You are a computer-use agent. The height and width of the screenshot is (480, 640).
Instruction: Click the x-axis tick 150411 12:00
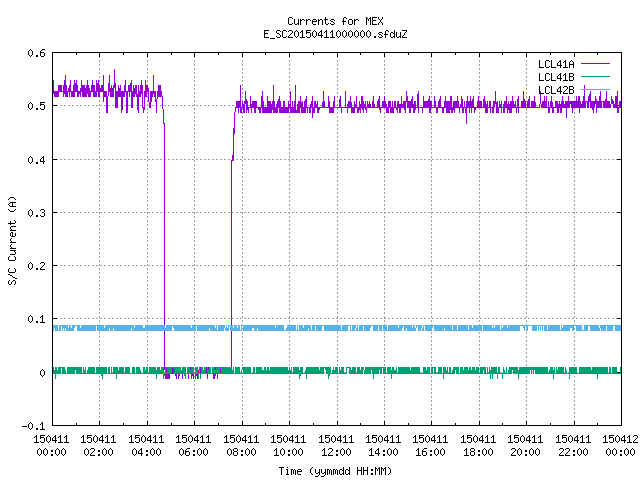336,445
